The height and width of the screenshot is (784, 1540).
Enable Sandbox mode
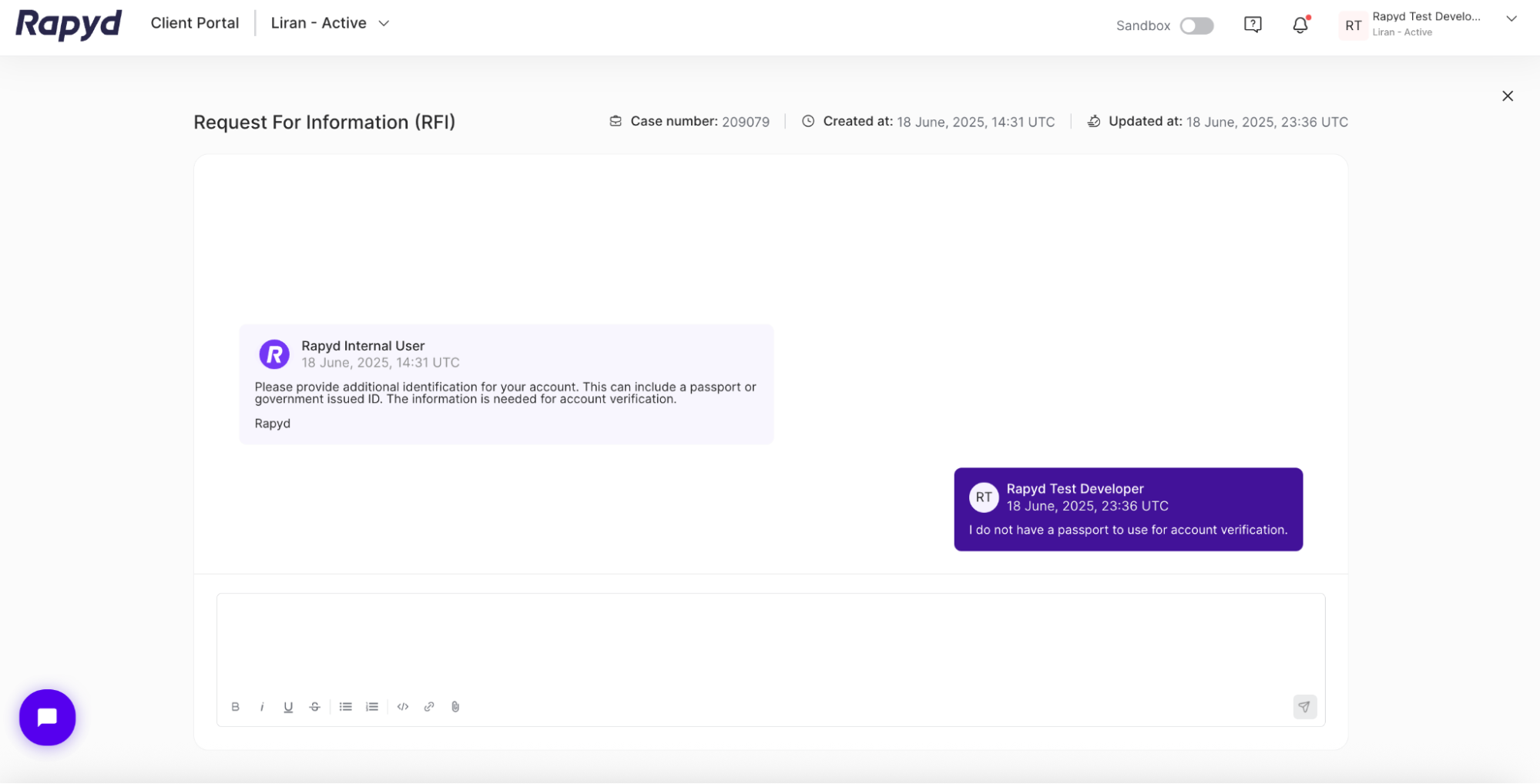click(1196, 25)
